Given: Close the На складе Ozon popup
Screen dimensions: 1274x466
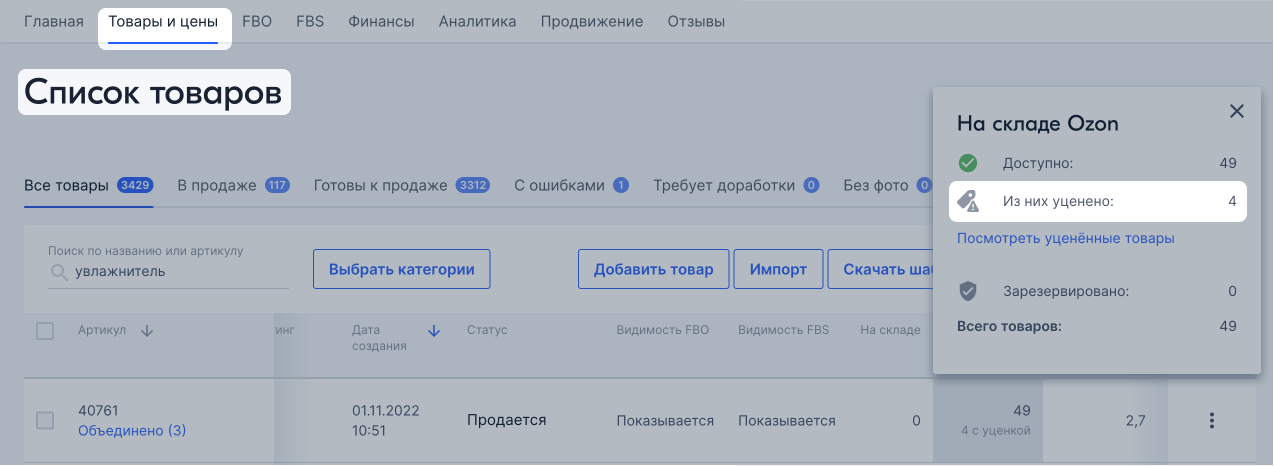Looking at the screenshot, I should [1236, 111].
